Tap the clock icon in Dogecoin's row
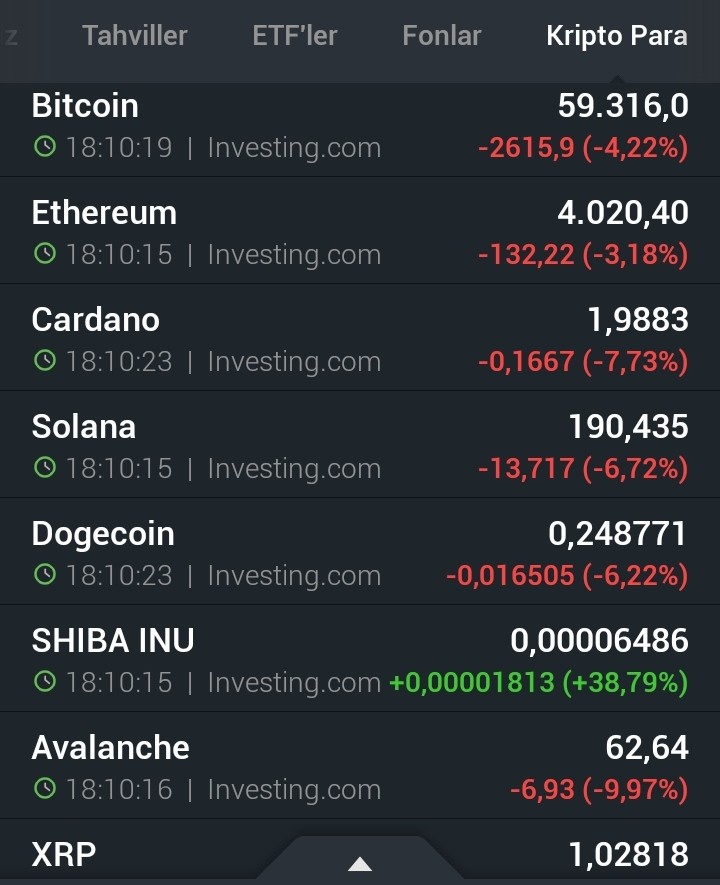The height and width of the screenshot is (885, 720). point(45,575)
